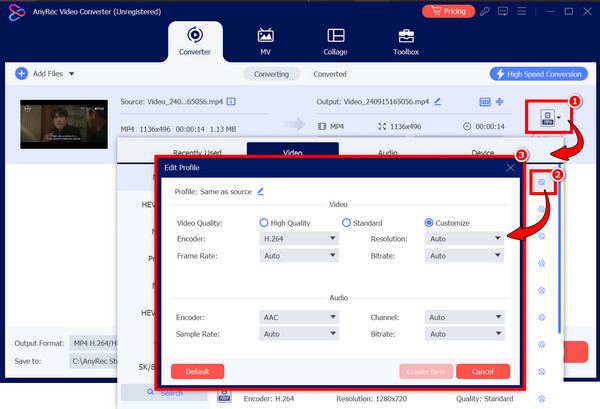Image resolution: width=600 pixels, height=409 pixels.
Task: Select High Quality video quality
Action: point(264,223)
